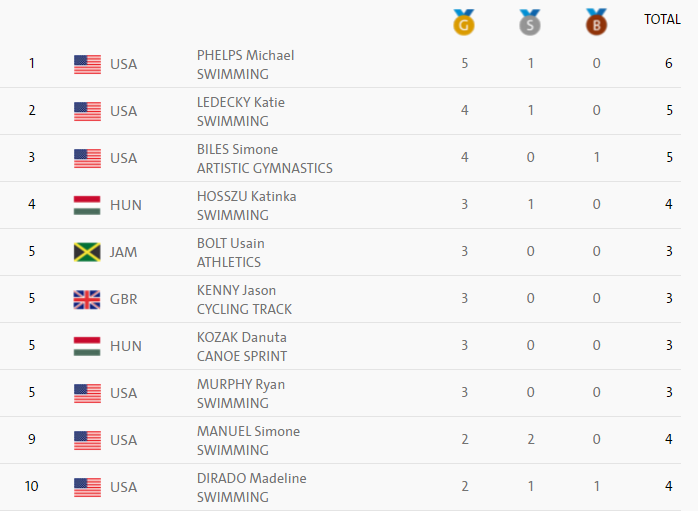Sort by the TOTAL column header
The height and width of the screenshot is (511, 698).
[x=662, y=19]
